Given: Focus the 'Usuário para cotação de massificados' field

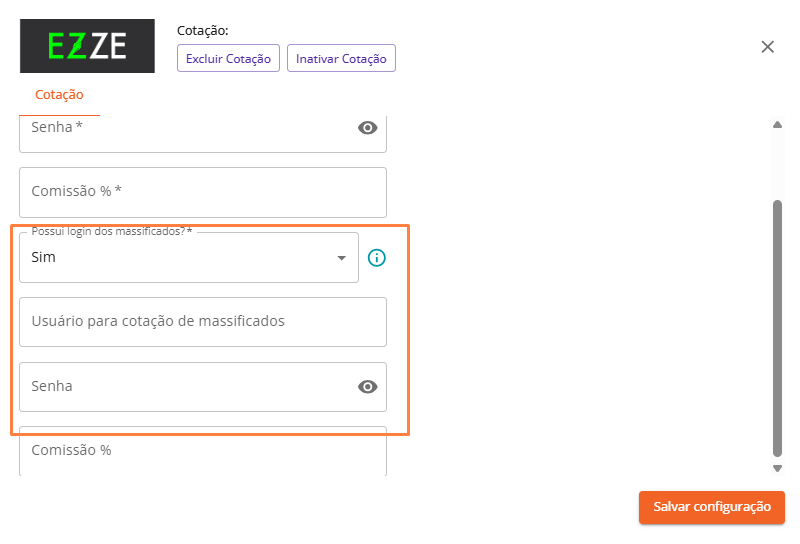Looking at the screenshot, I should pos(203,322).
